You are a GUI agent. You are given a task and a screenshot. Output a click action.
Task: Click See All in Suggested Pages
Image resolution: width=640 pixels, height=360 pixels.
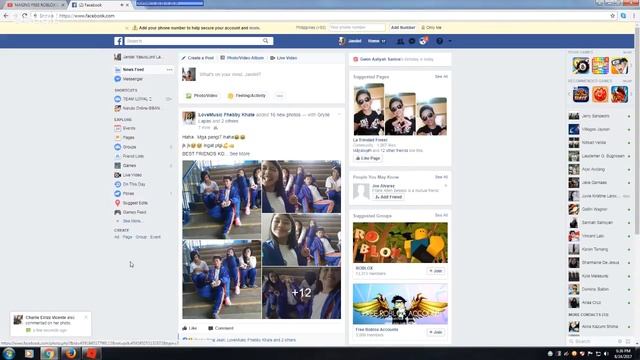coord(441,77)
